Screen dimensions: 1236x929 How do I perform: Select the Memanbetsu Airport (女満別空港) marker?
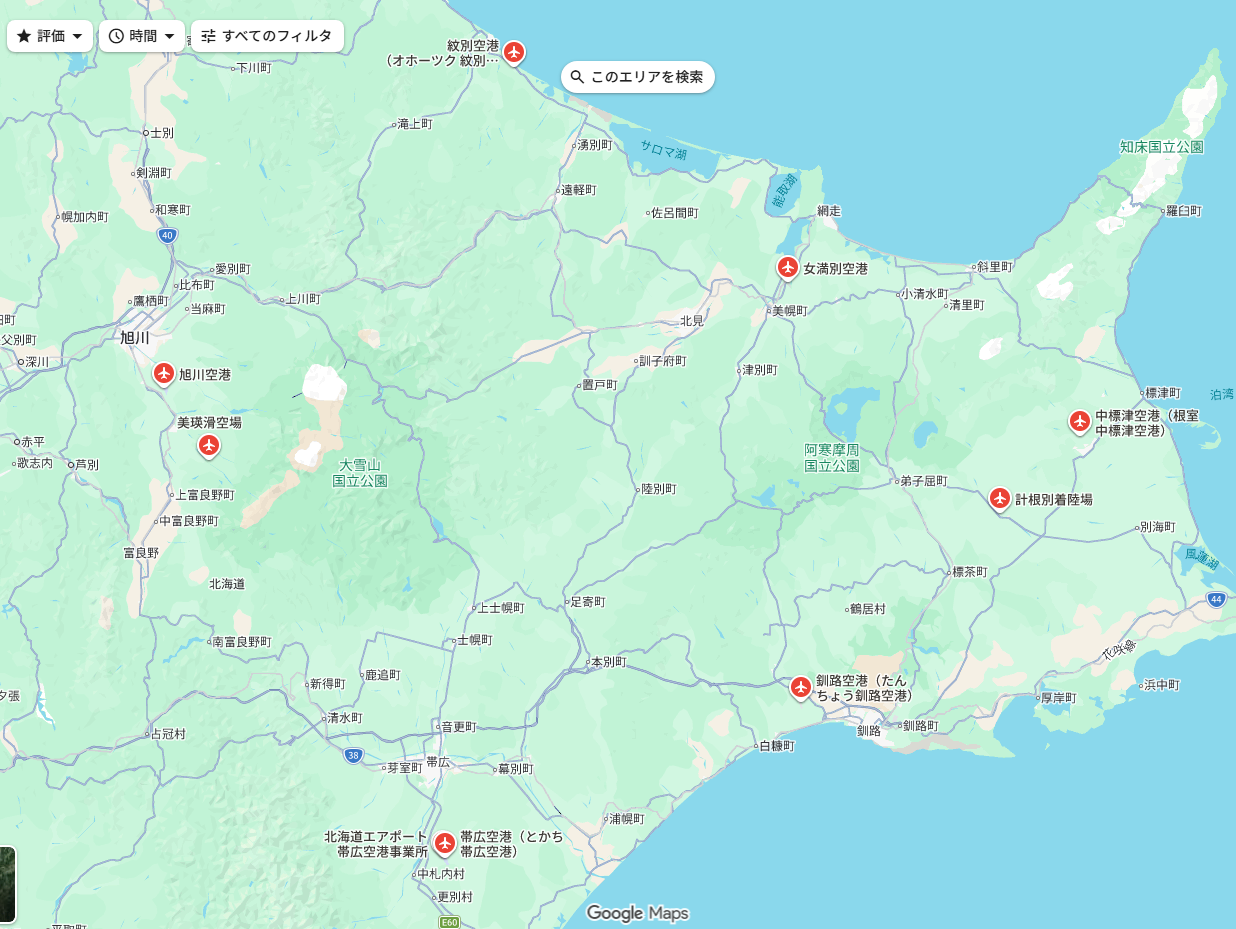787,267
